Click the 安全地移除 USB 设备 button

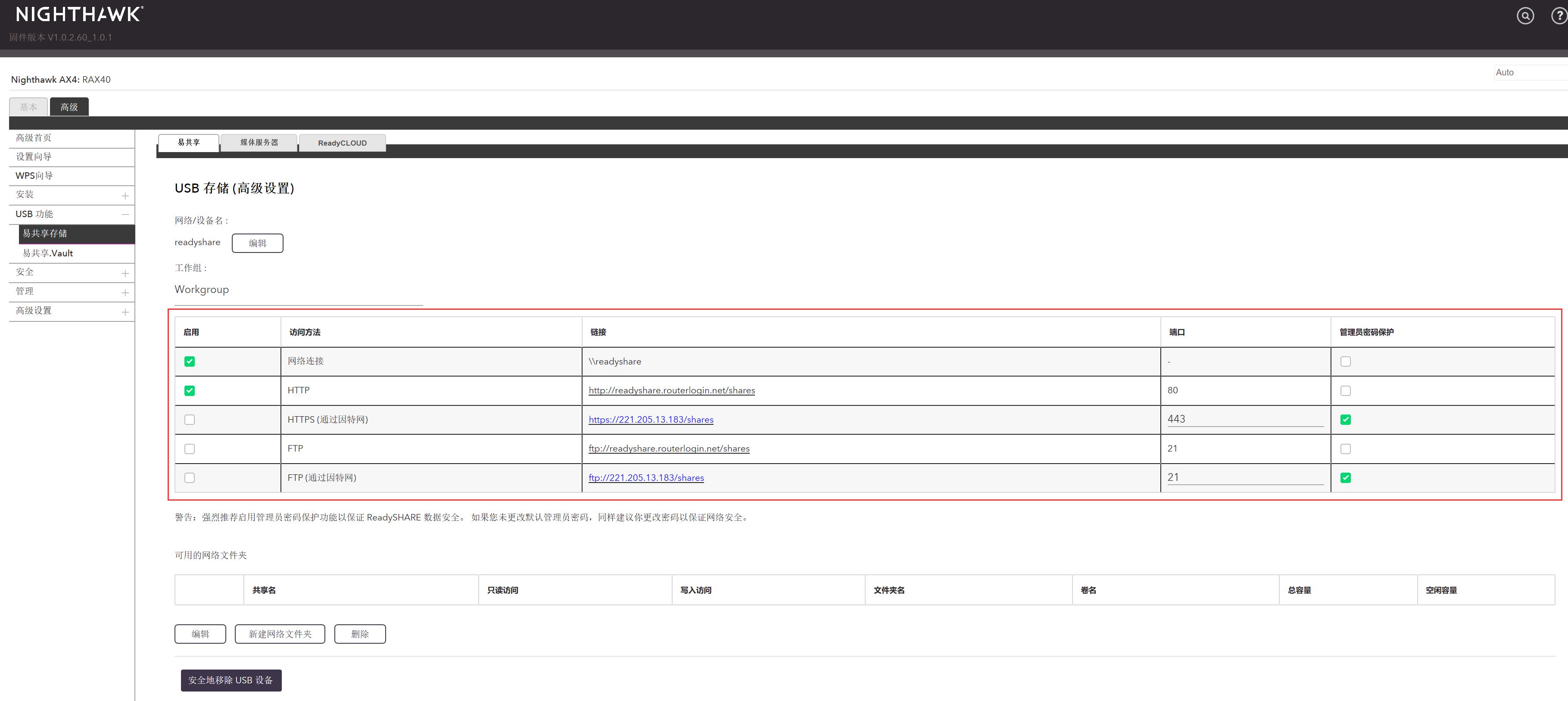231,680
